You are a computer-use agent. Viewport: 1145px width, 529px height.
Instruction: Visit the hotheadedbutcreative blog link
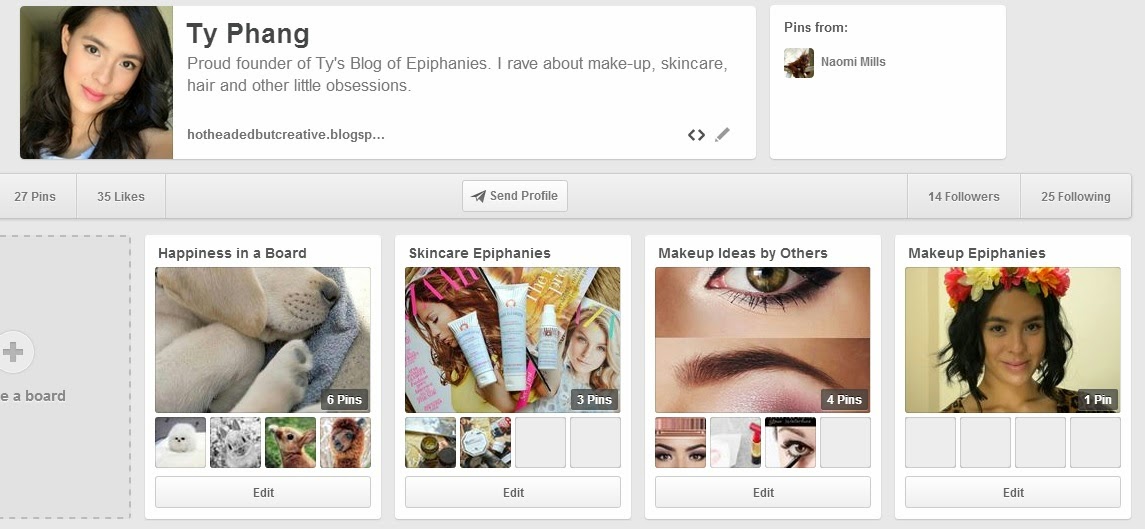tap(286, 135)
